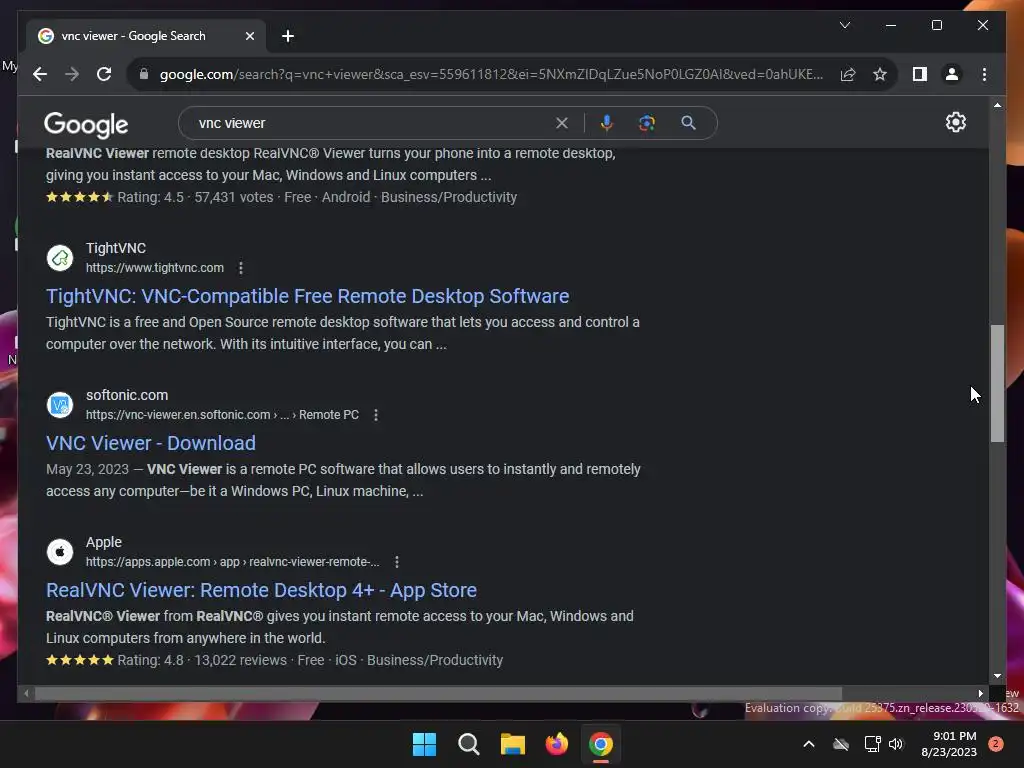The image size is (1024, 768).
Task: Open Windows taskbar Search
Action: pos(468,744)
